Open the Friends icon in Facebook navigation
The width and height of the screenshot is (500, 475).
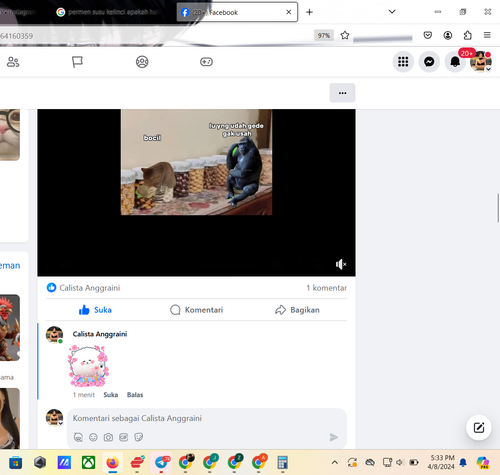point(13,62)
